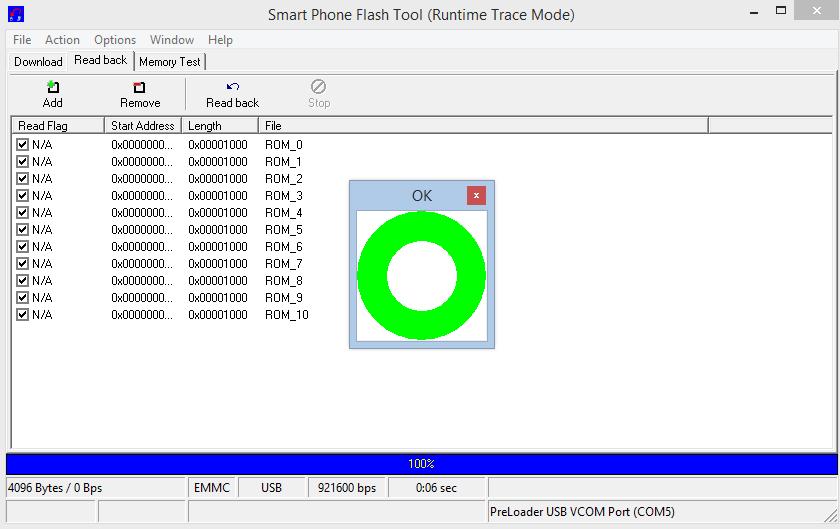The image size is (840, 529).
Task: Click the resize grip in bottom-right corner
Action: (x=831, y=516)
